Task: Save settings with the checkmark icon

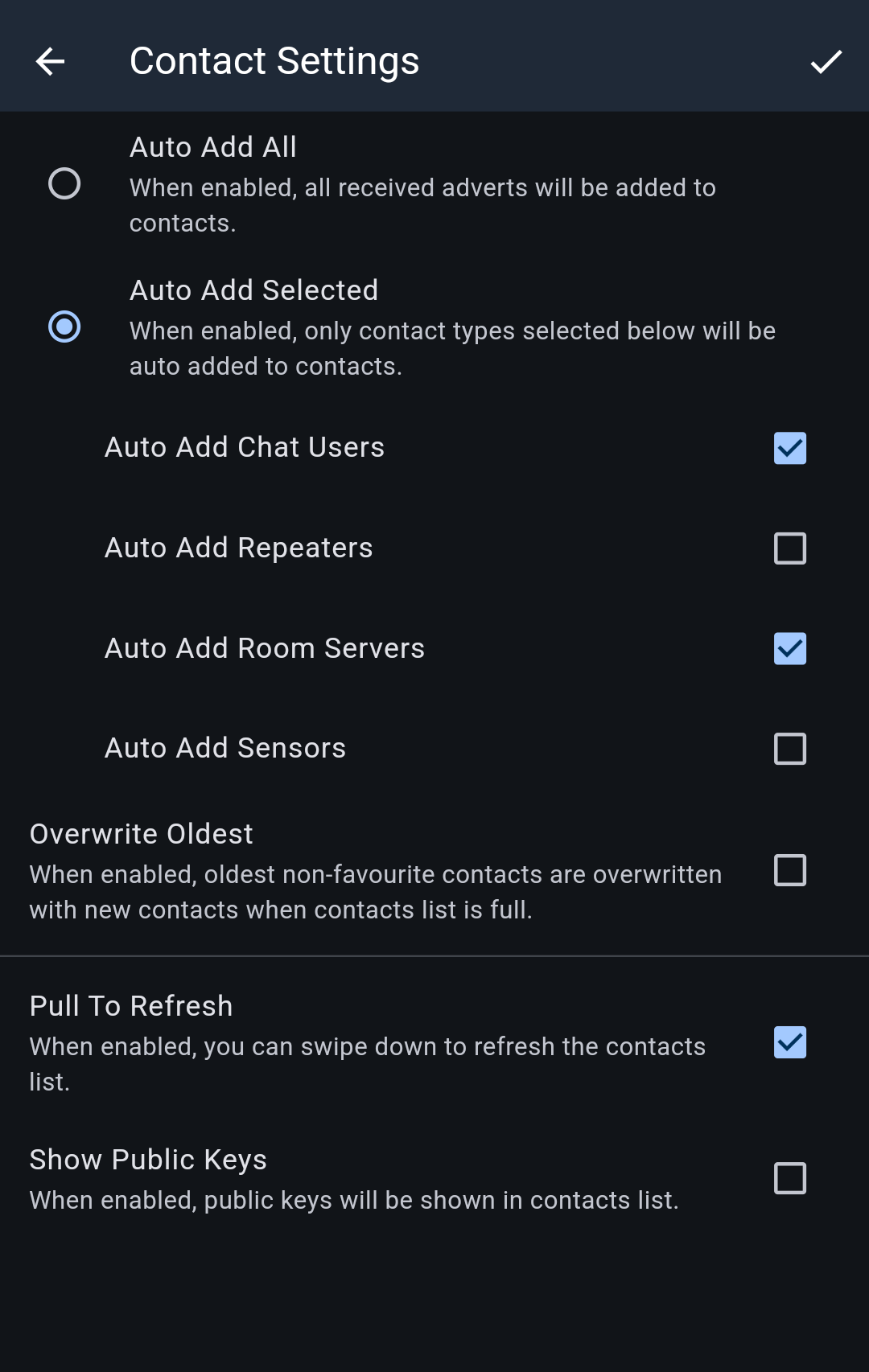Action: (826, 61)
